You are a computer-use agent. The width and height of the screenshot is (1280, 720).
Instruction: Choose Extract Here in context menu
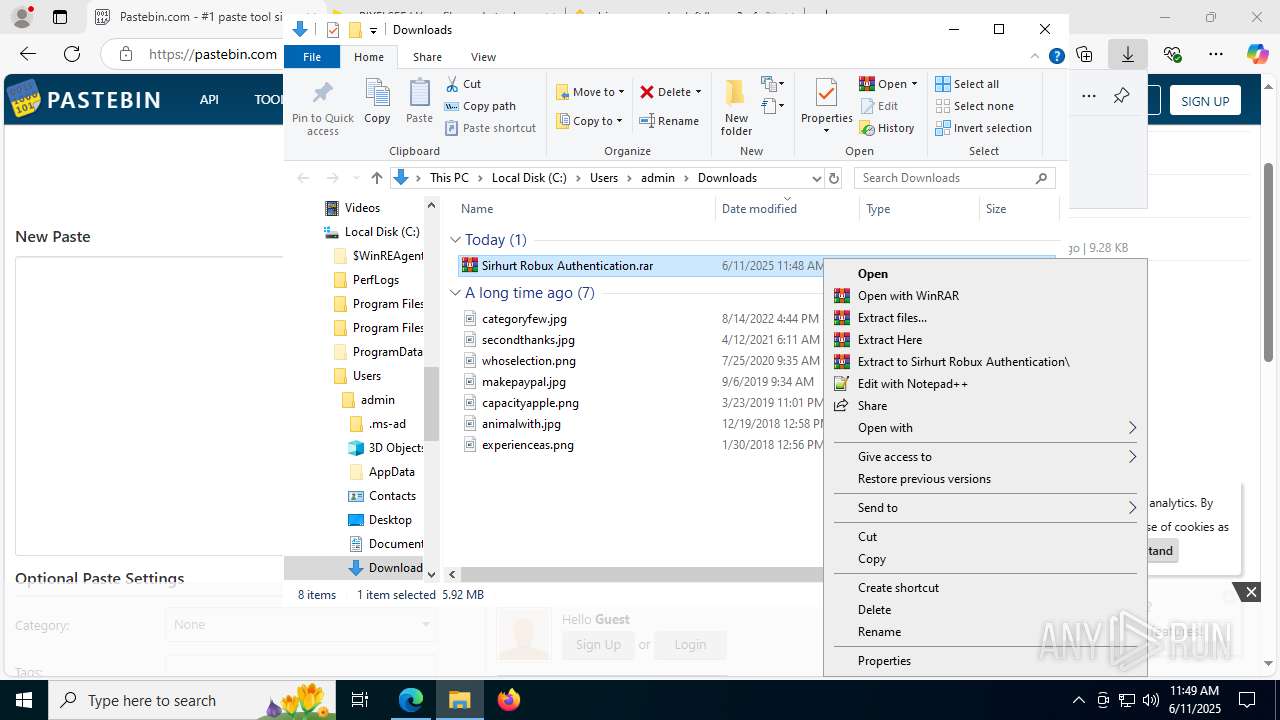985,340
